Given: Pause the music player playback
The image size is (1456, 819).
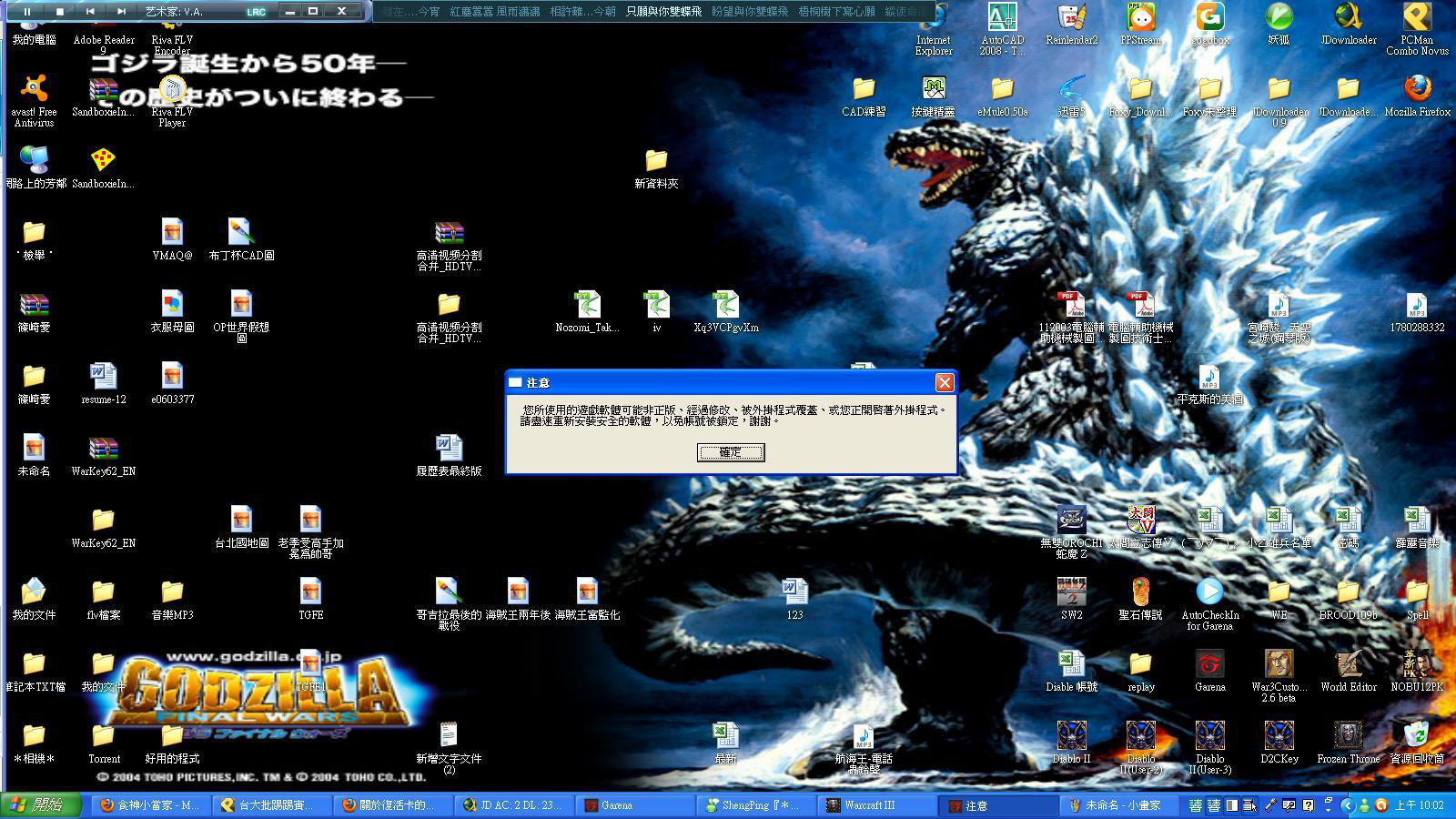Looking at the screenshot, I should (x=27, y=11).
